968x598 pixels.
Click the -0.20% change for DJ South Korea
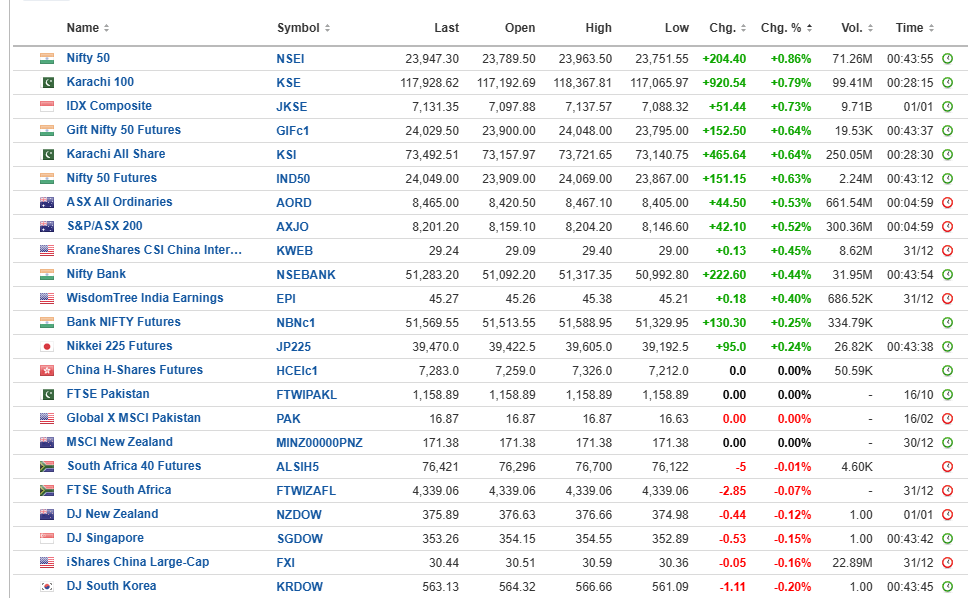pyautogui.click(x=793, y=587)
